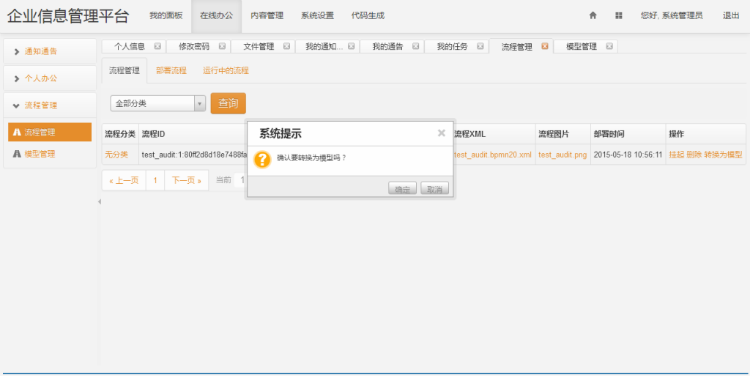The height and width of the screenshot is (376, 750).
Task: Collapse the sidebar using the splitter arrow
Action: click(x=99, y=201)
